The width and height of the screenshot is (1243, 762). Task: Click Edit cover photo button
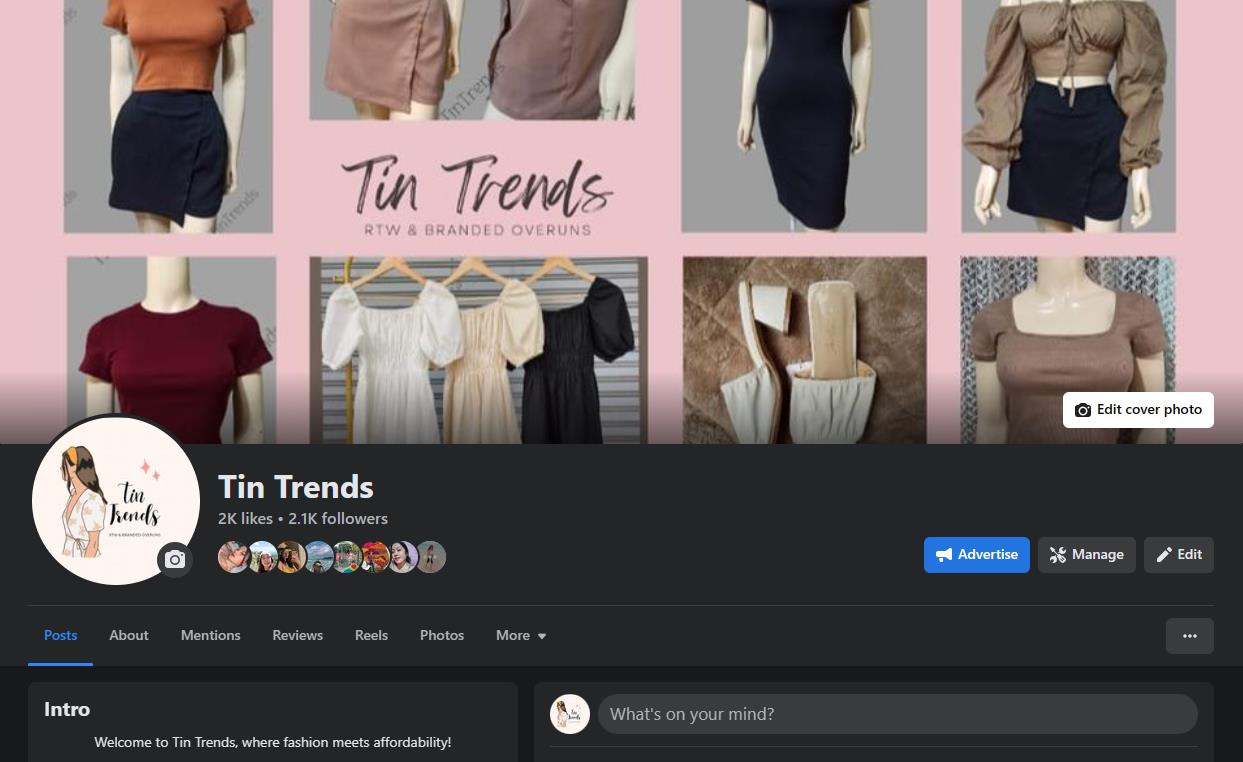pyautogui.click(x=1138, y=410)
